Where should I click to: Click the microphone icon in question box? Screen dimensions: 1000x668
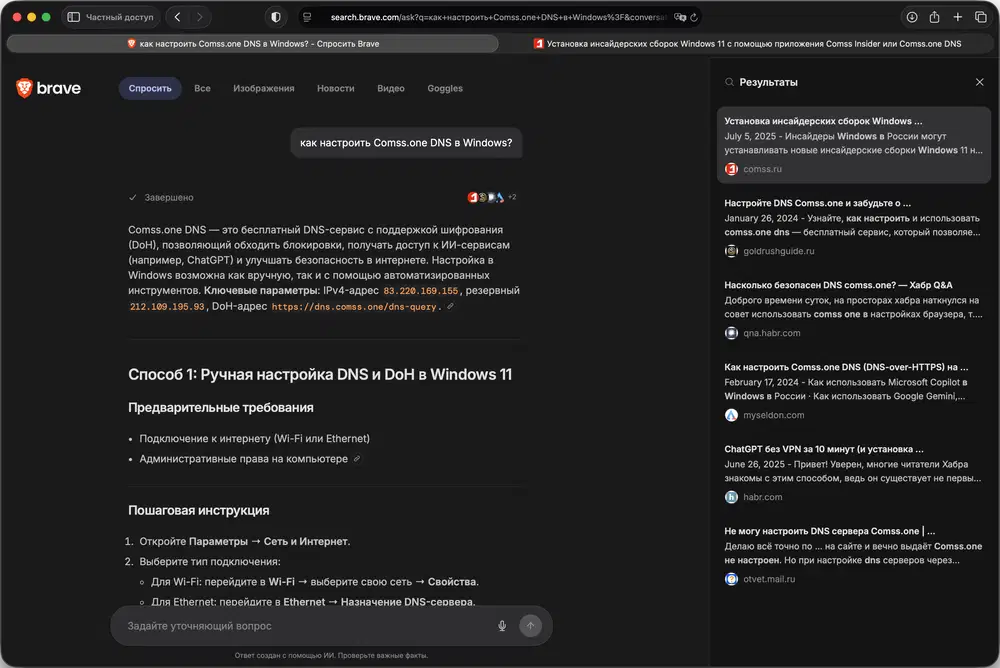coord(502,626)
